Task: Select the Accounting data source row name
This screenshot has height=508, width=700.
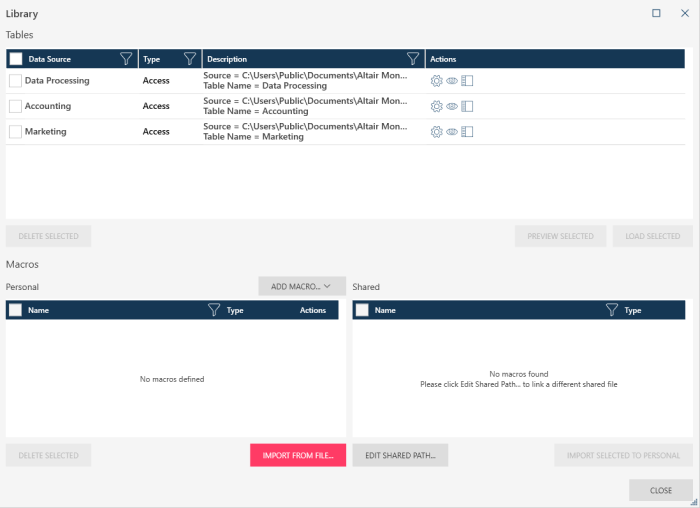Action: click(x=48, y=106)
